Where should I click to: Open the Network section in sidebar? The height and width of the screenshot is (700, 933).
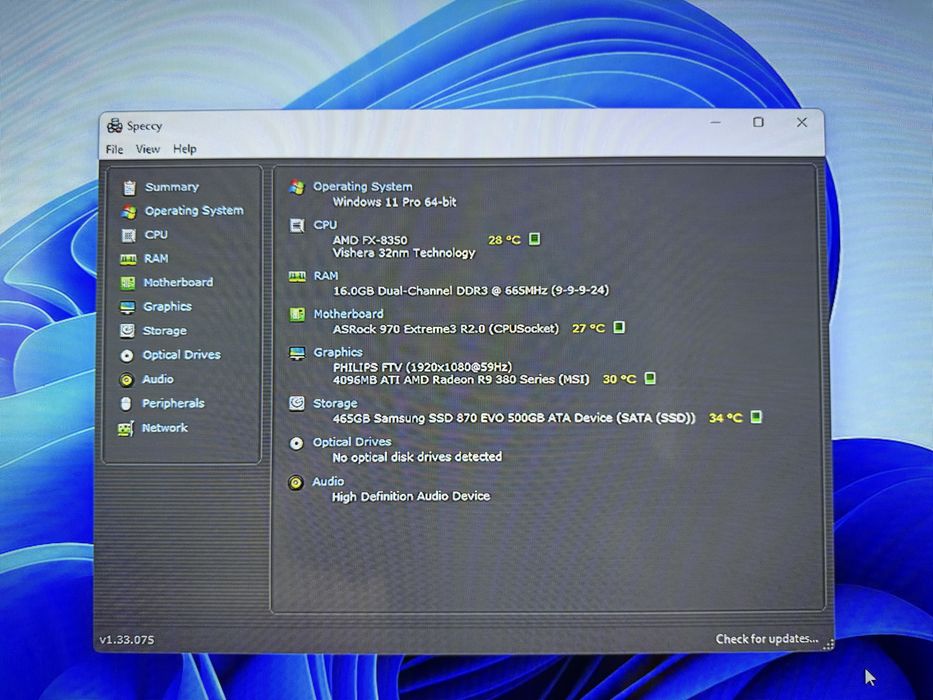click(x=164, y=428)
